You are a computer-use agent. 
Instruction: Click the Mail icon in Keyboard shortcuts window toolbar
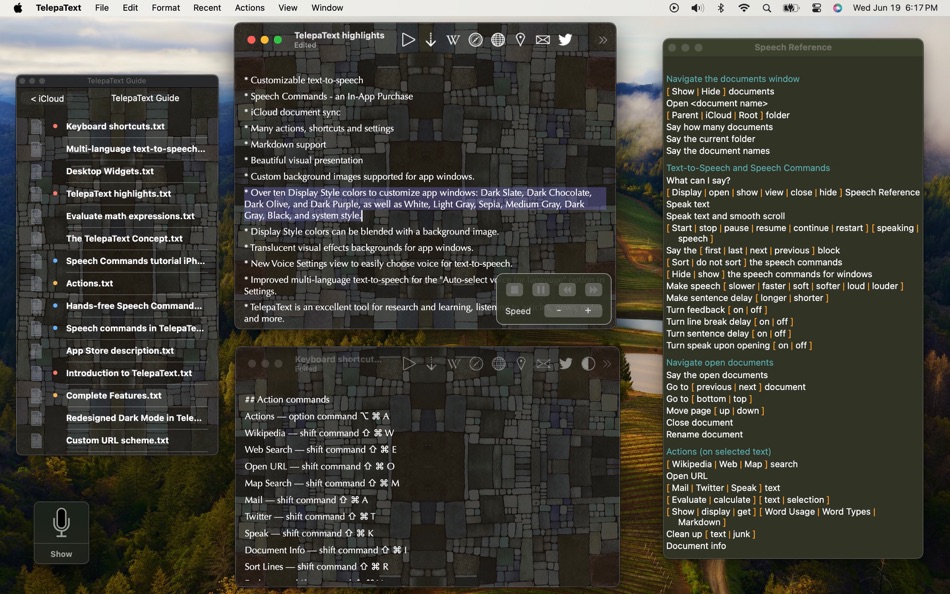click(x=543, y=364)
